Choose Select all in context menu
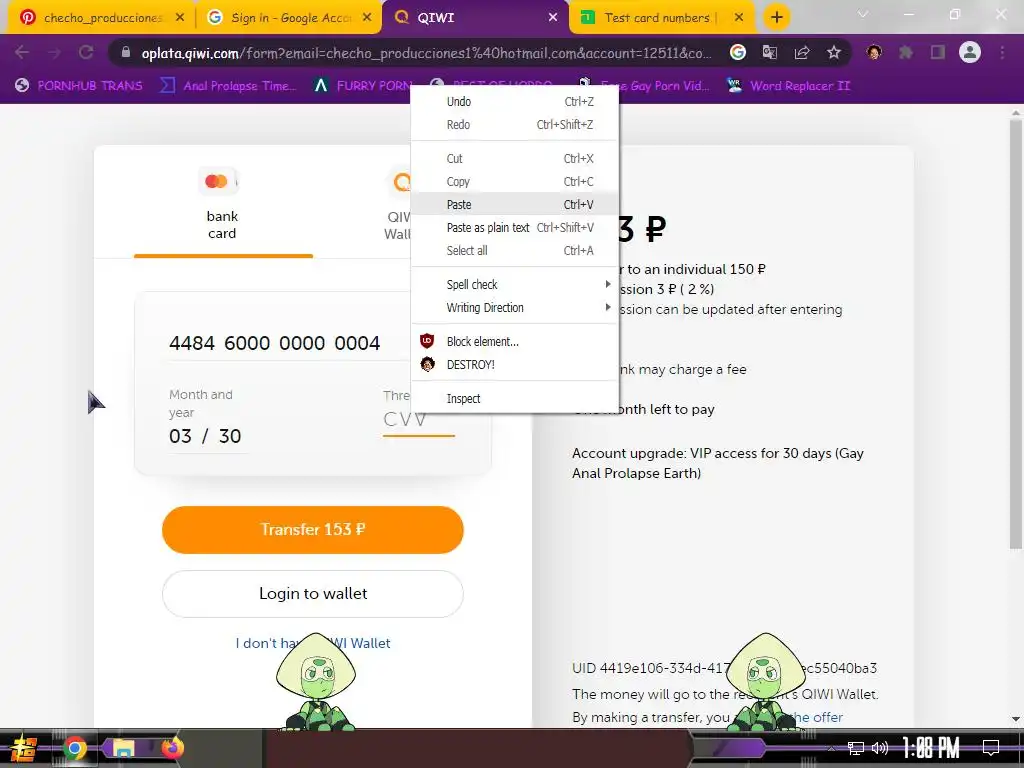1024x768 pixels. point(515,250)
